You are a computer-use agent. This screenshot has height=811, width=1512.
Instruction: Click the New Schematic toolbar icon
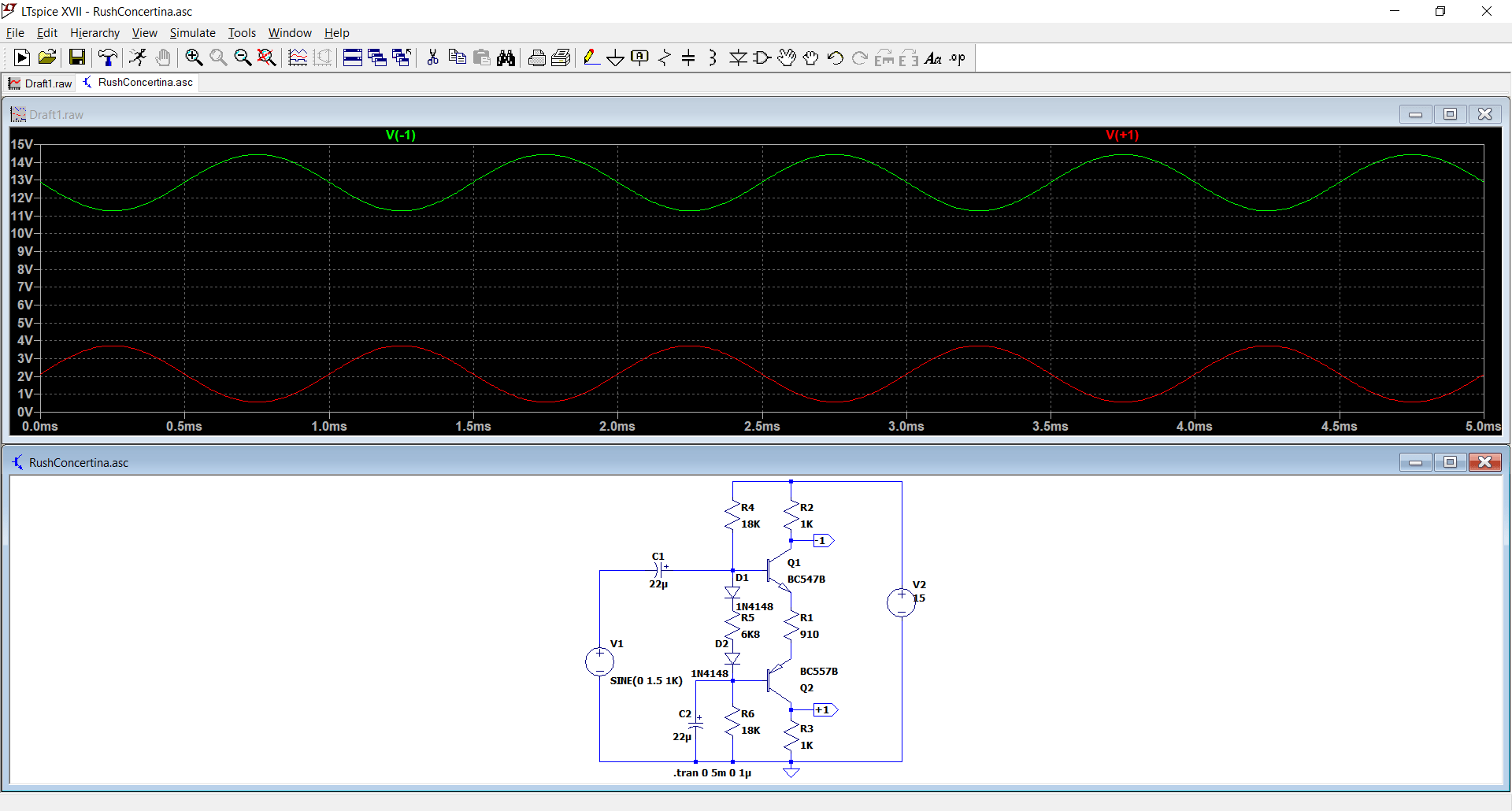[x=22, y=57]
